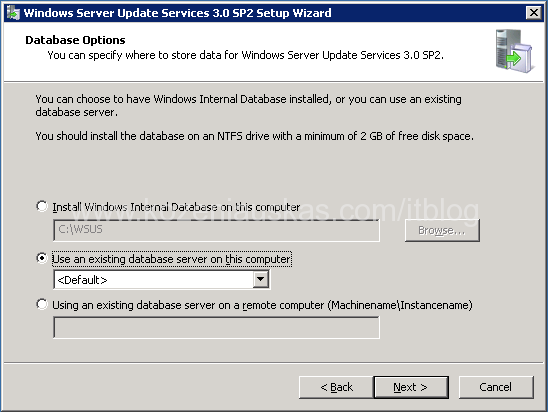
Task: Click the Browse... button
Action: [442, 230]
